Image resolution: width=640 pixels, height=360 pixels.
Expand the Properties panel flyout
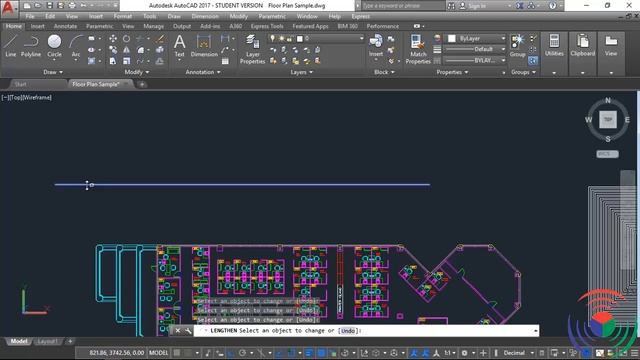point(452,72)
